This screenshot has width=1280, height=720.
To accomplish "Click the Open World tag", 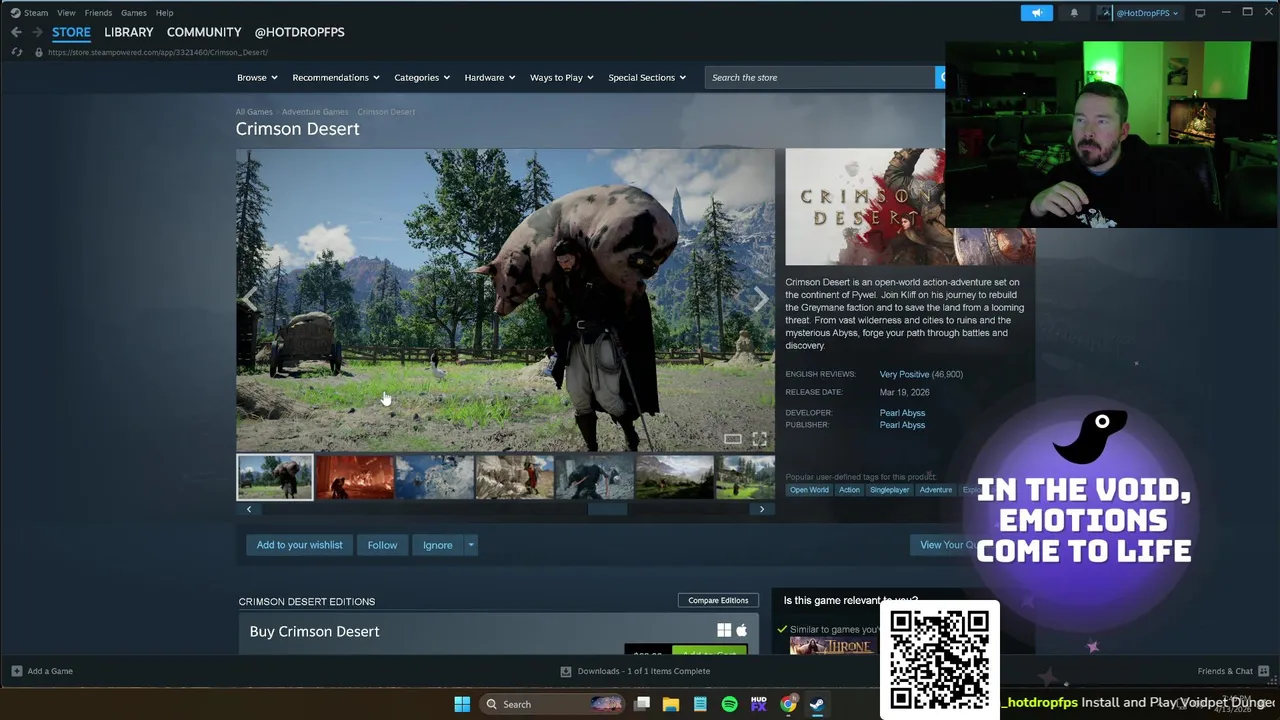I will click(x=809, y=490).
